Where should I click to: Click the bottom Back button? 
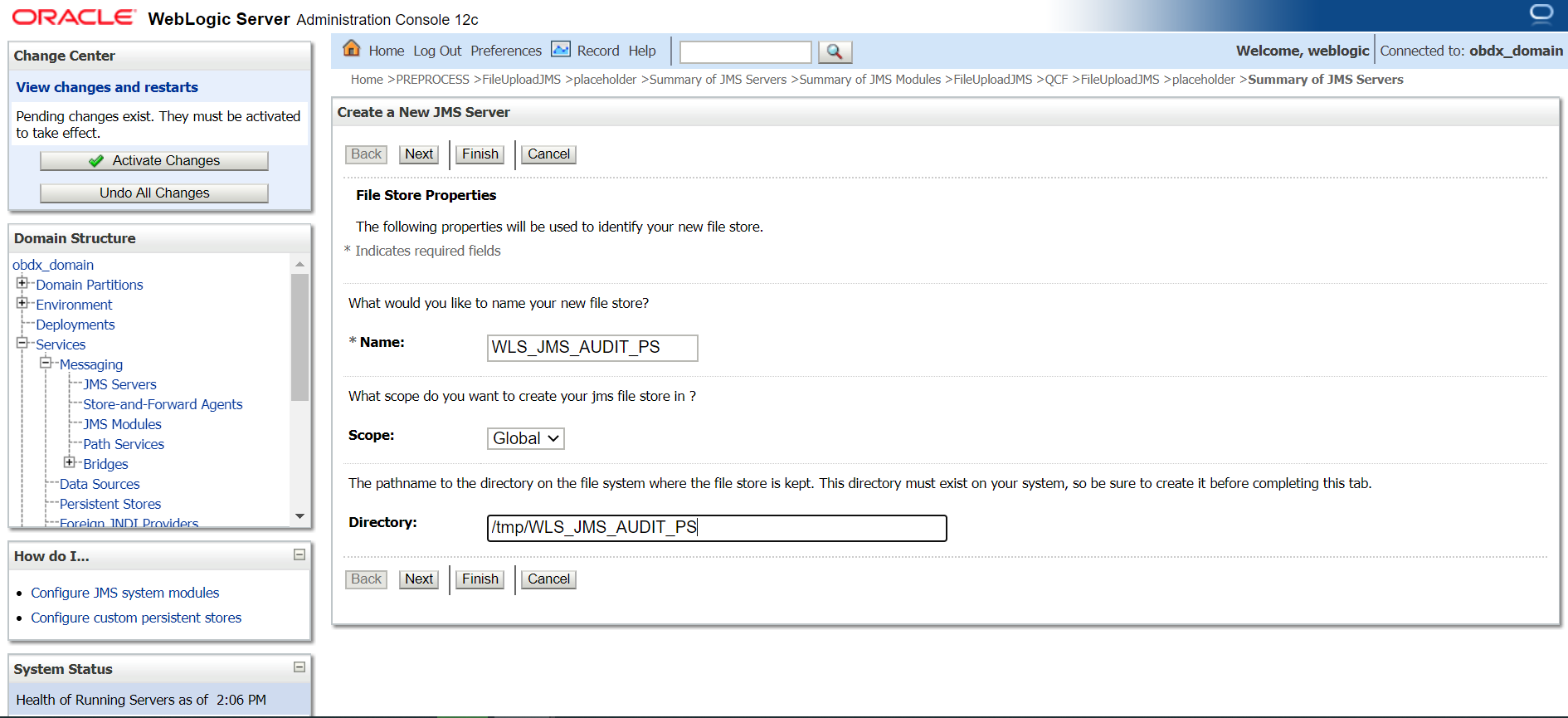coord(366,579)
